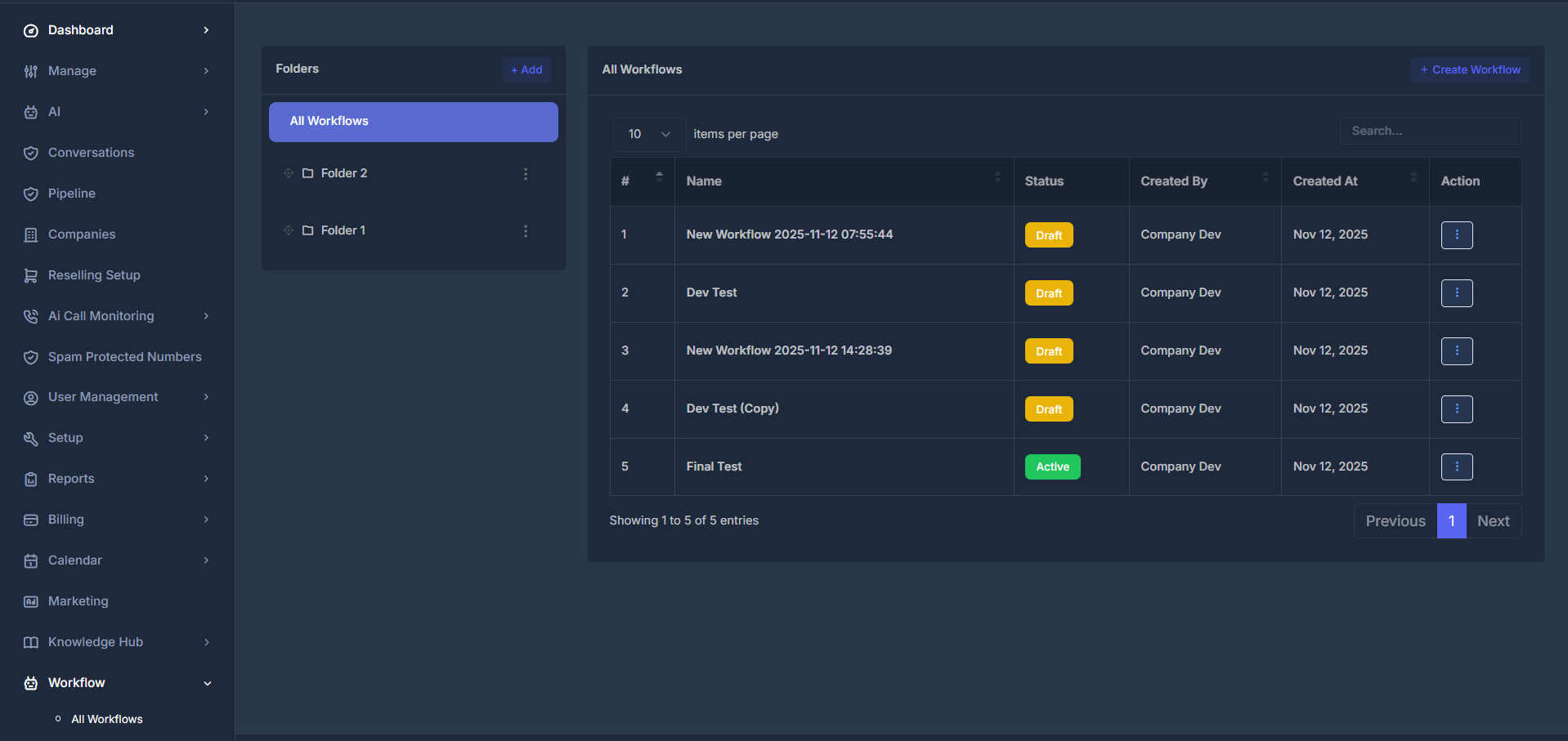Open the Companies section
The width and height of the screenshot is (1568, 741).
pos(81,234)
